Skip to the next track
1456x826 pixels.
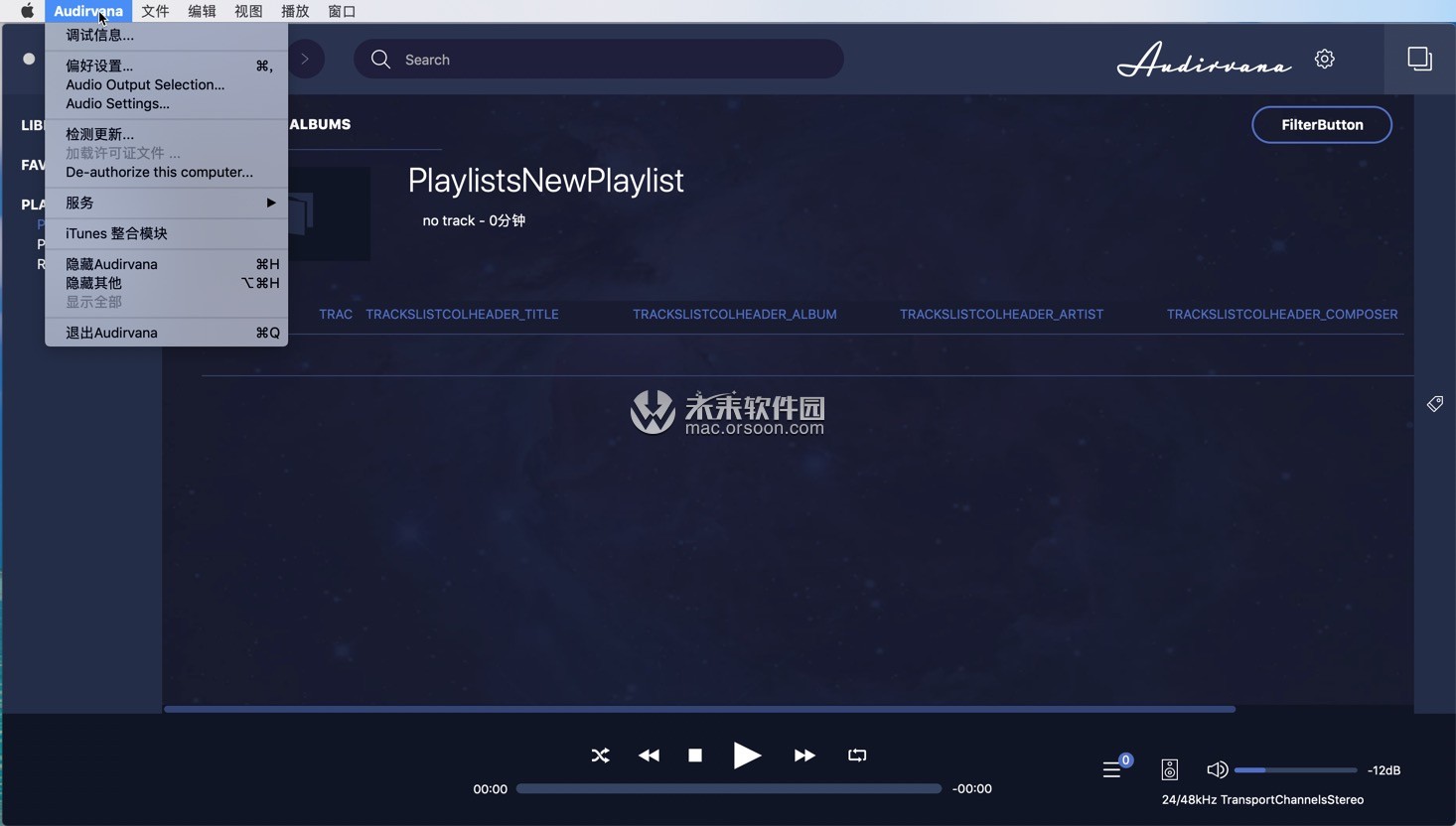point(804,756)
